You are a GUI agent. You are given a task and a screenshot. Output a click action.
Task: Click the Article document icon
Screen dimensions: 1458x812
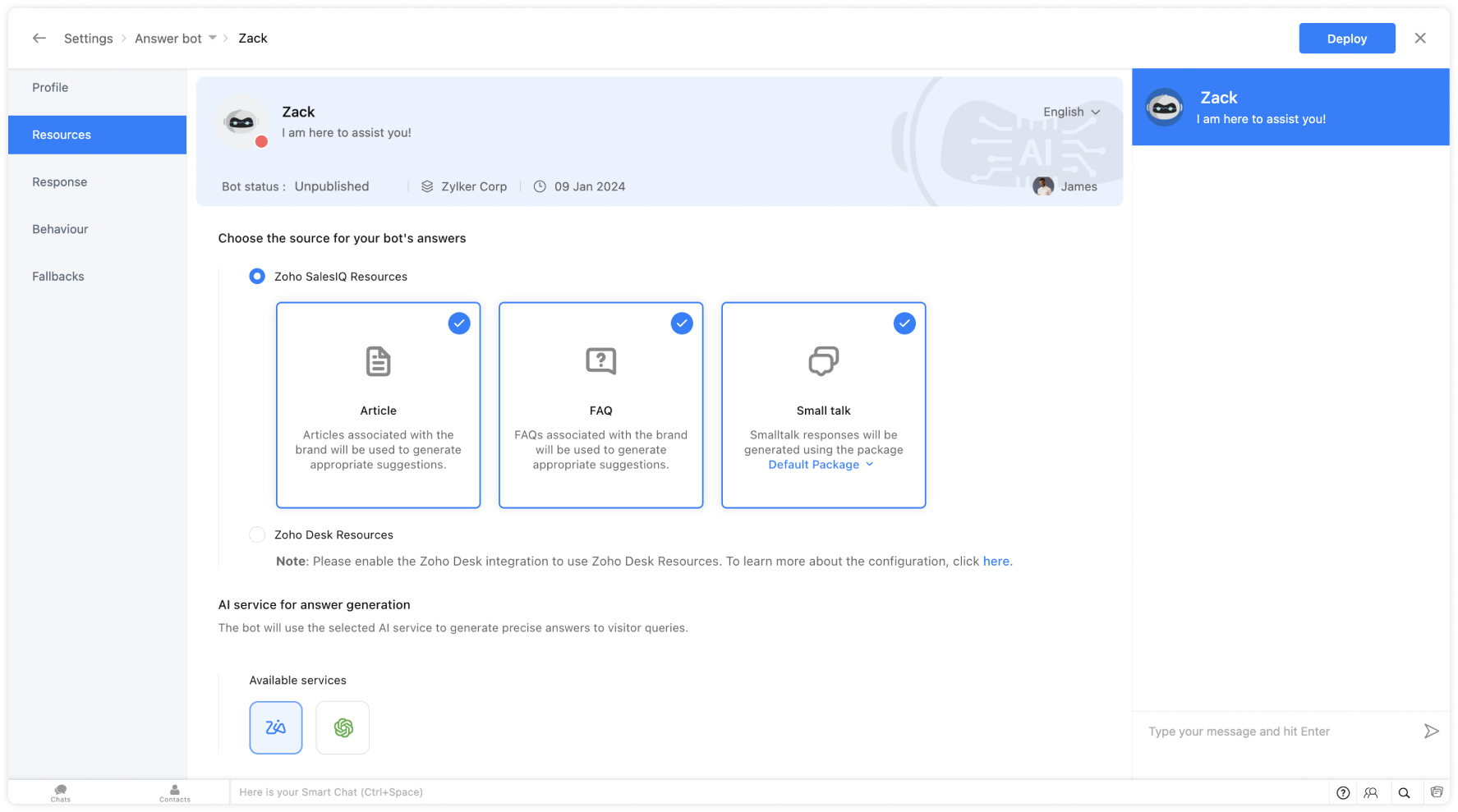click(x=379, y=361)
